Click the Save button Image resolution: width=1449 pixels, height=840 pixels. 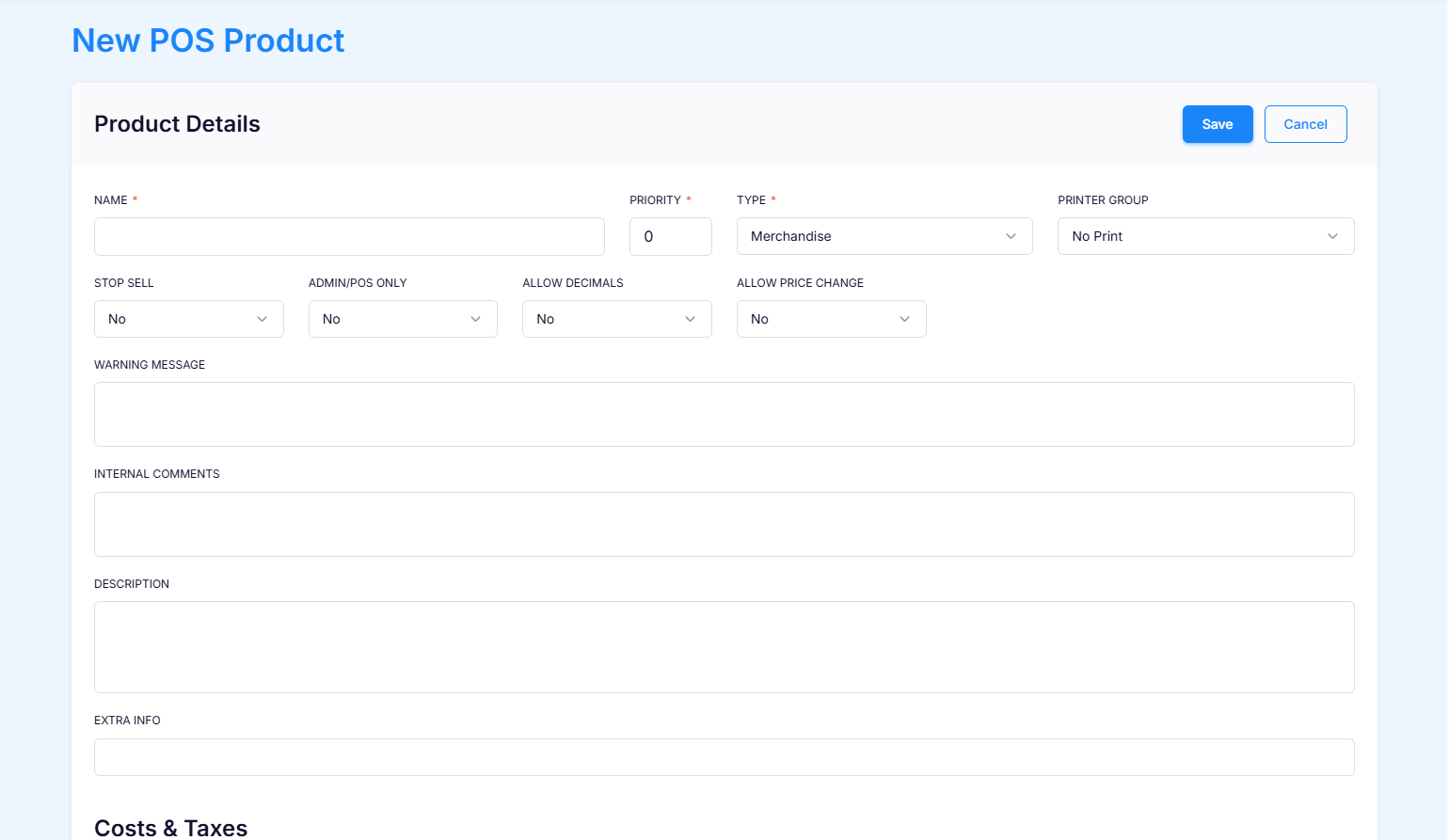coord(1218,124)
